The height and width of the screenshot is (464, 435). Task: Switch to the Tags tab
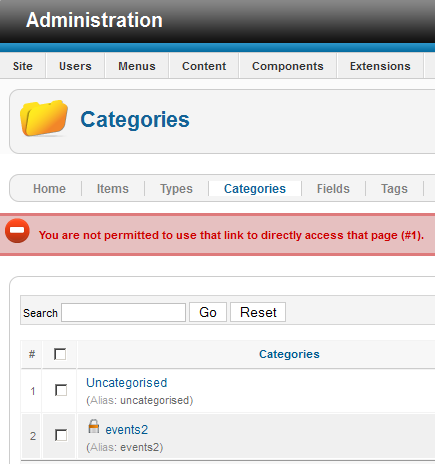[394, 189]
